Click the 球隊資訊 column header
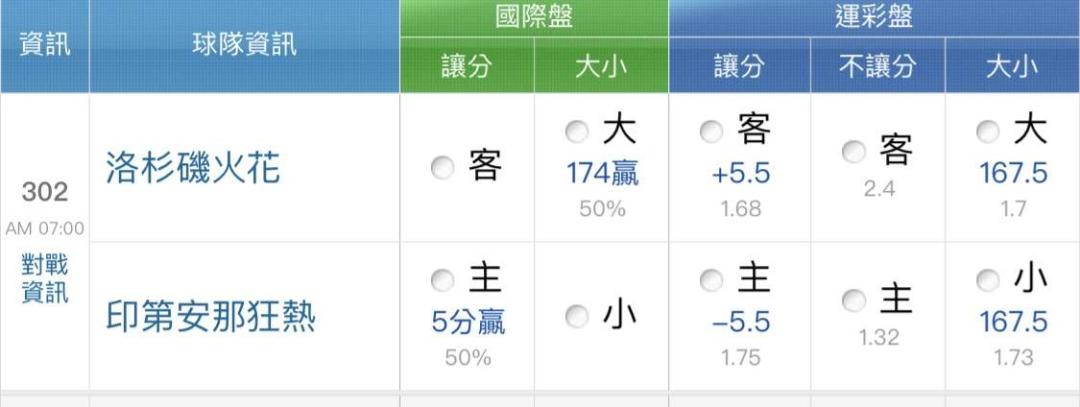 click(x=244, y=45)
